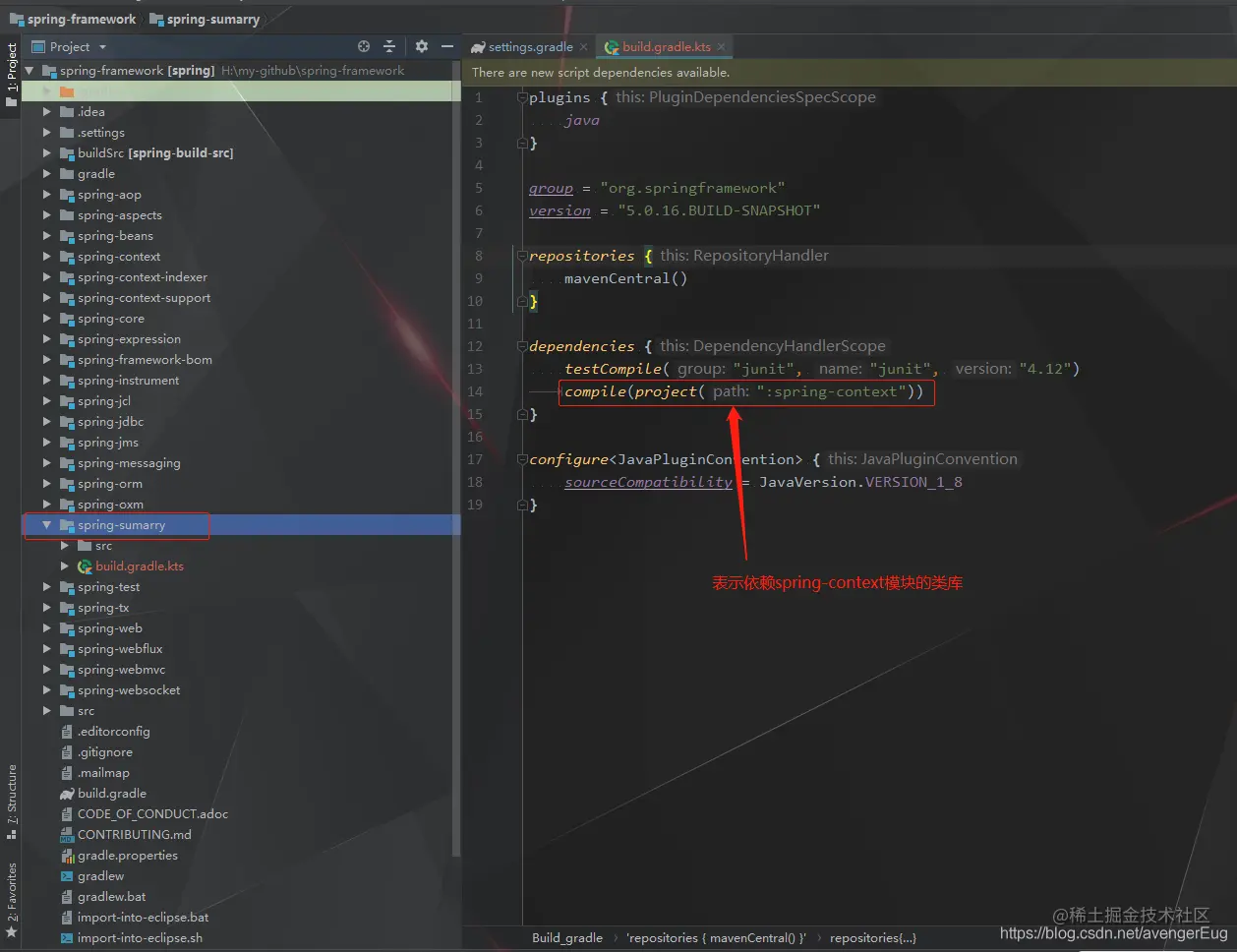This screenshot has width=1237, height=952.
Task: Select the .mailmap file icon
Action: [67, 773]
